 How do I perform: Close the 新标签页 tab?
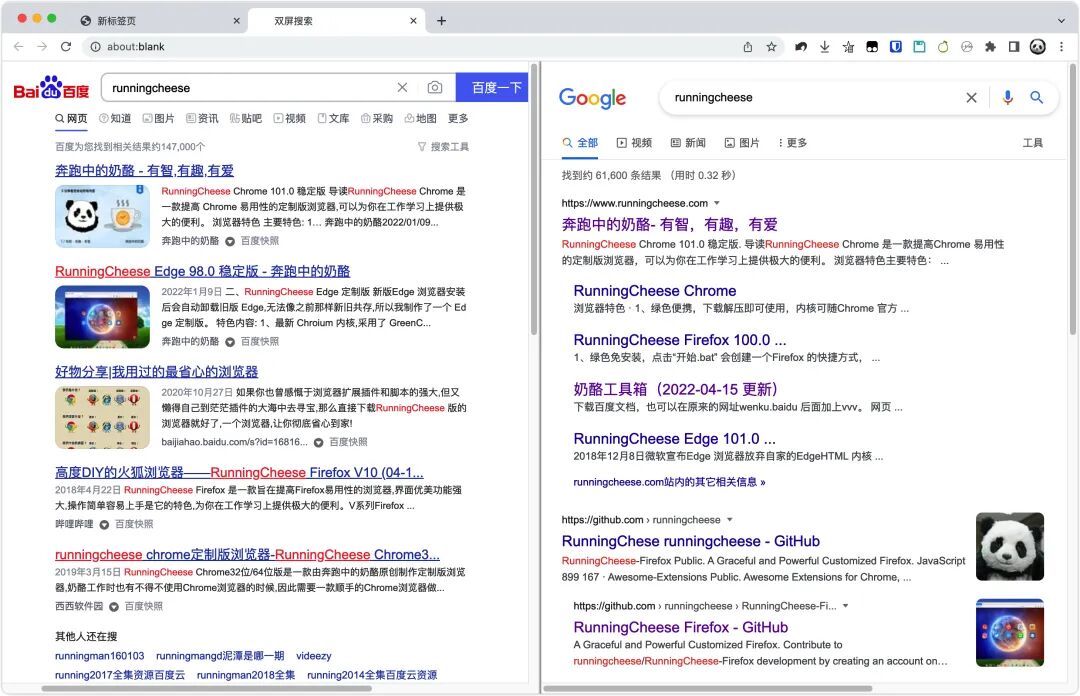click(236, 21)
